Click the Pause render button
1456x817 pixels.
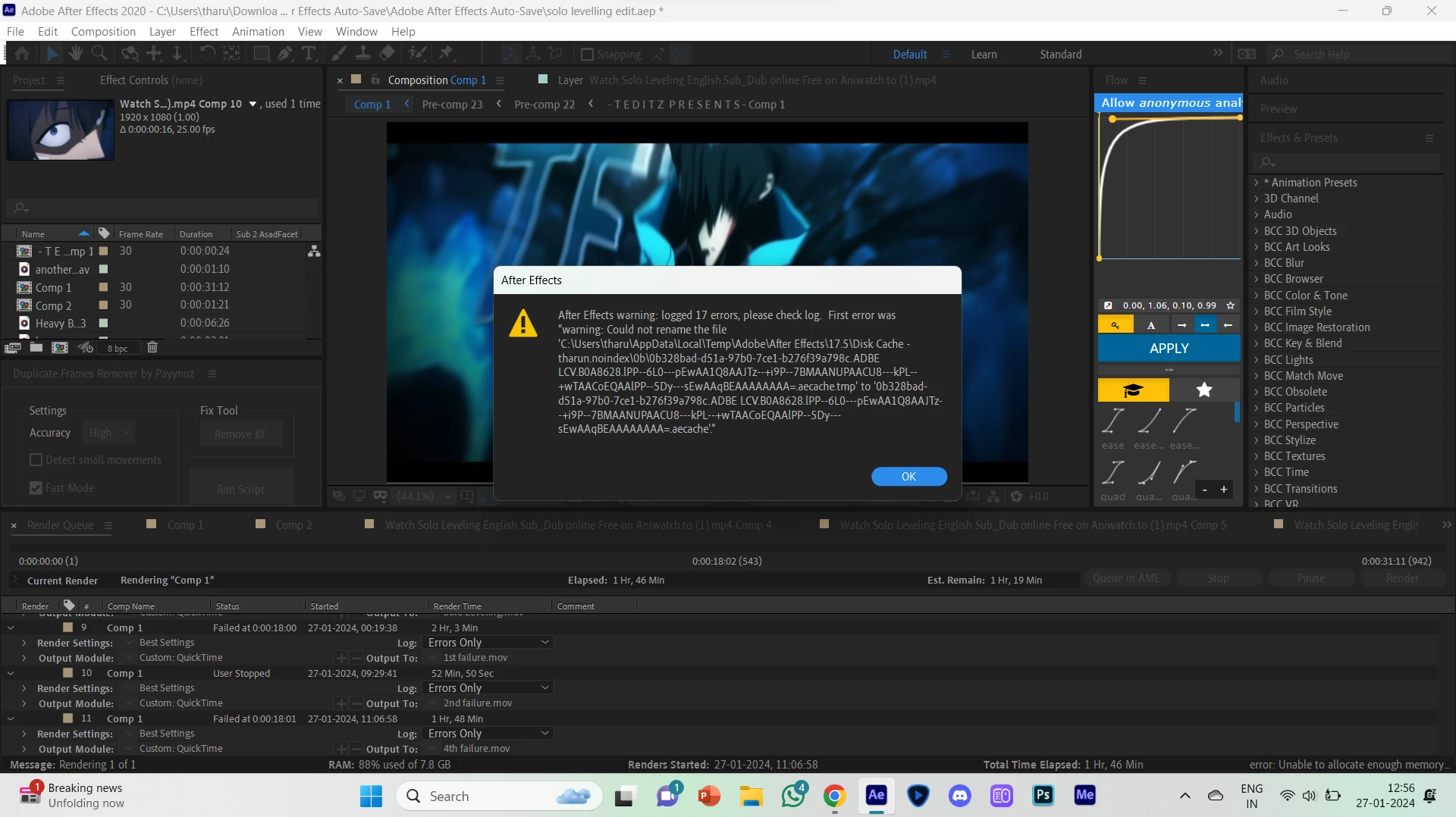(1310, 578)
